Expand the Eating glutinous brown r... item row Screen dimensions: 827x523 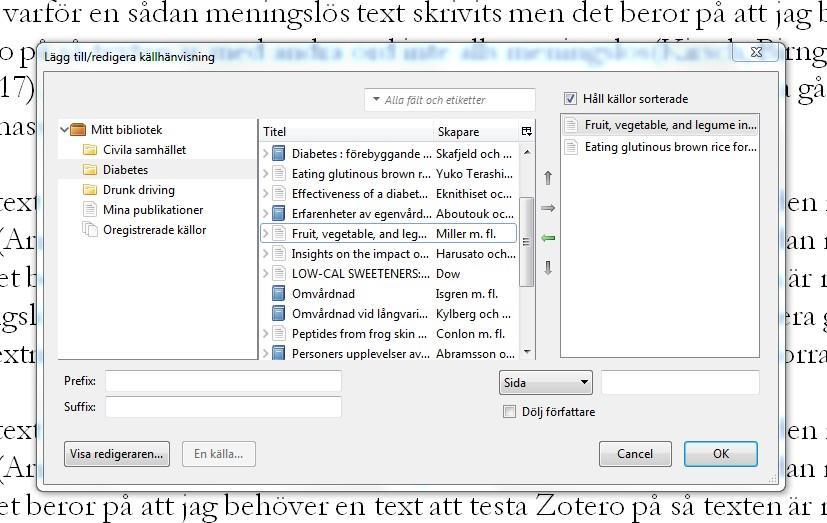[266, 174]
